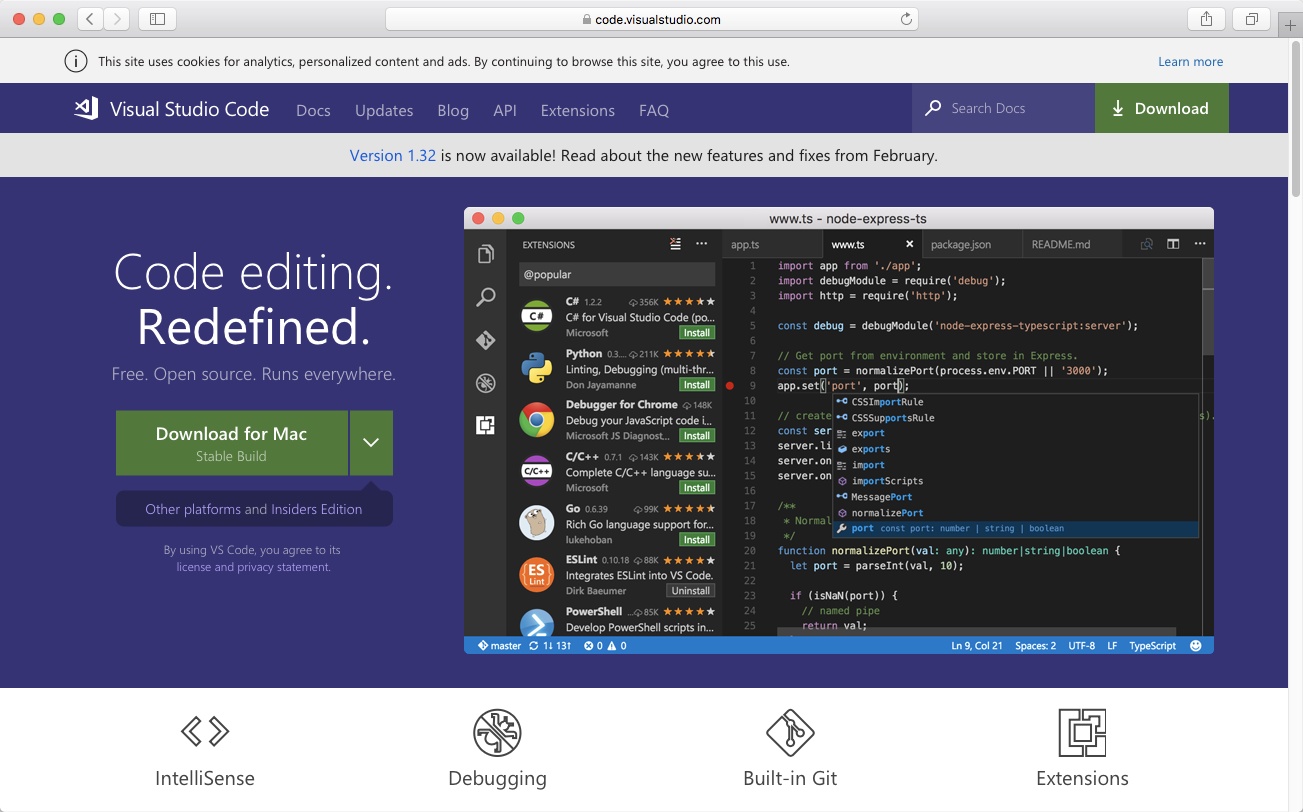
Task: Open the Explorer view in the activity bar
Action: 486,254
